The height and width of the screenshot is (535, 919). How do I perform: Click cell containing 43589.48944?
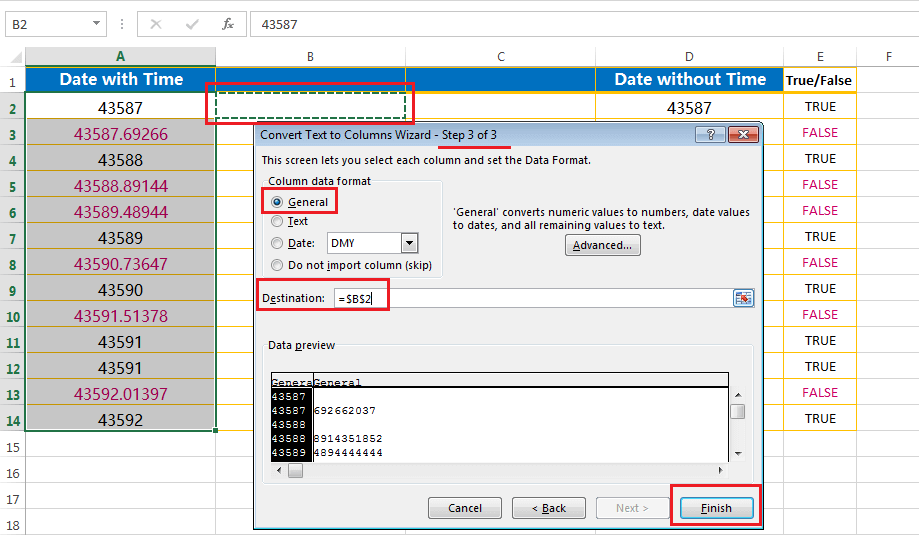(x=121, y=212)
